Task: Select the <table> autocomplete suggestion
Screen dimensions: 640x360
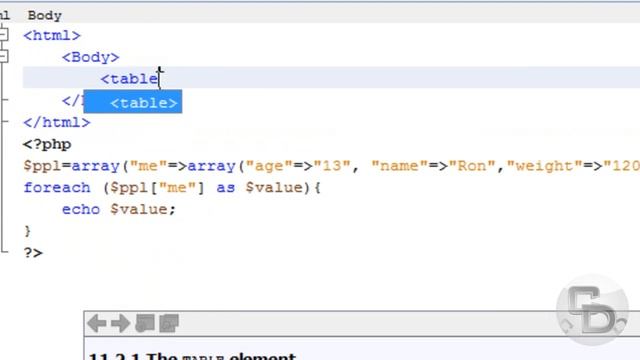Action: click(x=133, y=102)
